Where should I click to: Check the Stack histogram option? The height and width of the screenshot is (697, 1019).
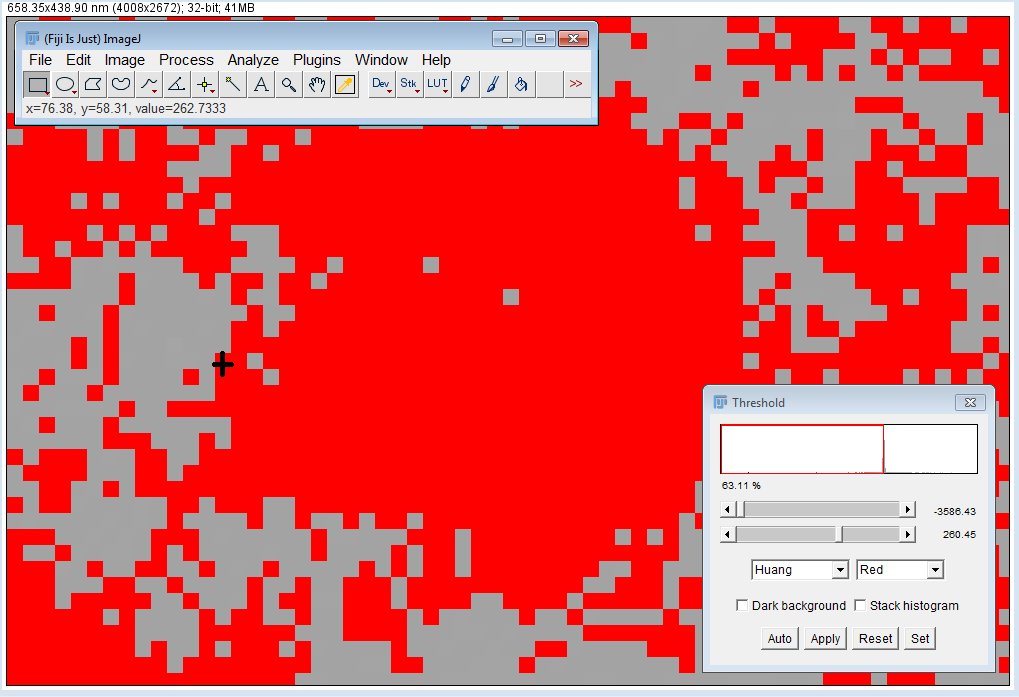[x=860, y=606]
